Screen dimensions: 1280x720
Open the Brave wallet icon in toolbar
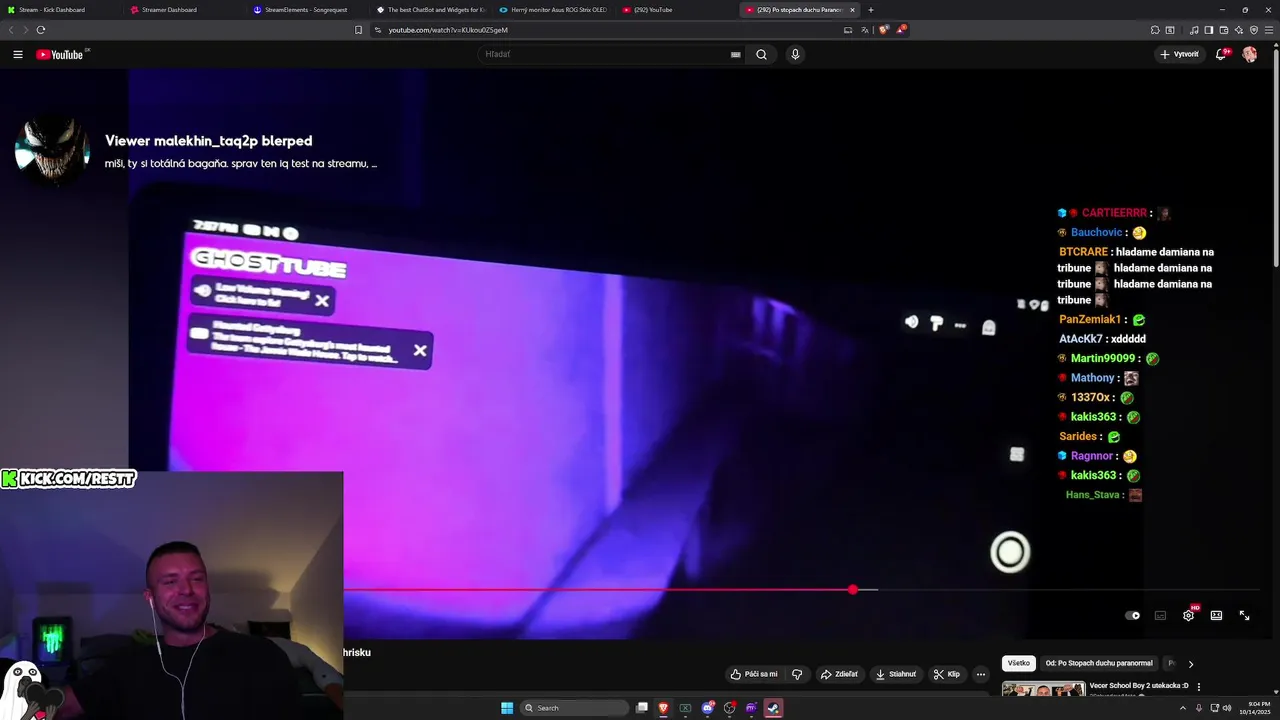[x=1224, y=30]
